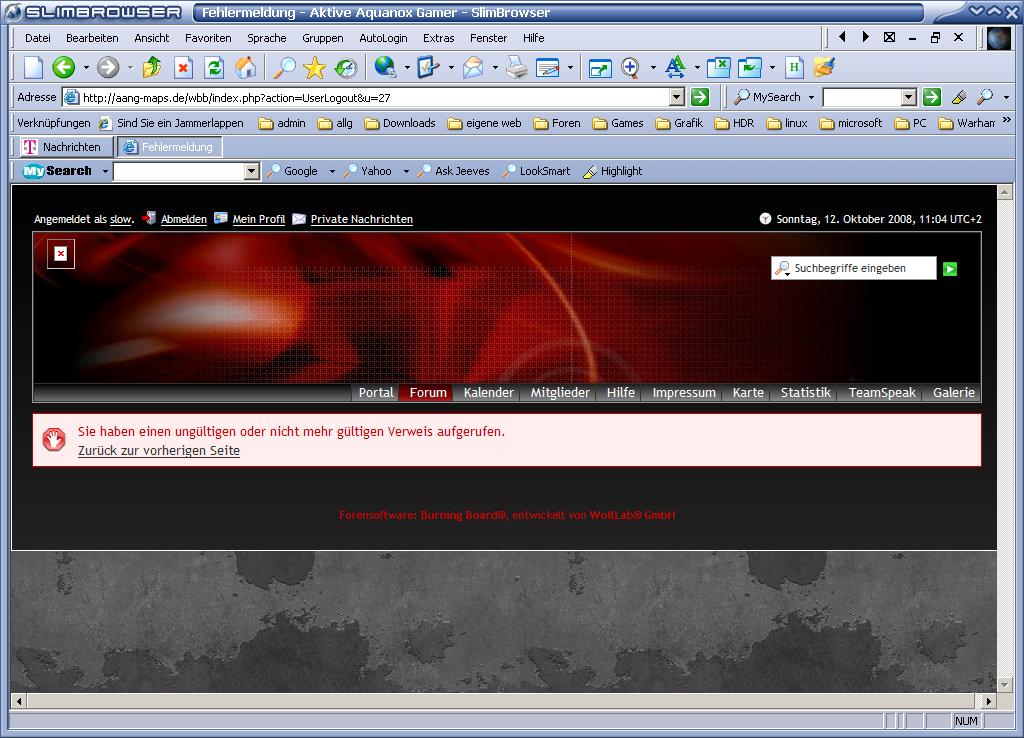Image resolution: width=1024 pixels, height=738 pixels.
Task: Follow 'Zurück zur vorherigen Seite' link
Action: tap(159, 451)
